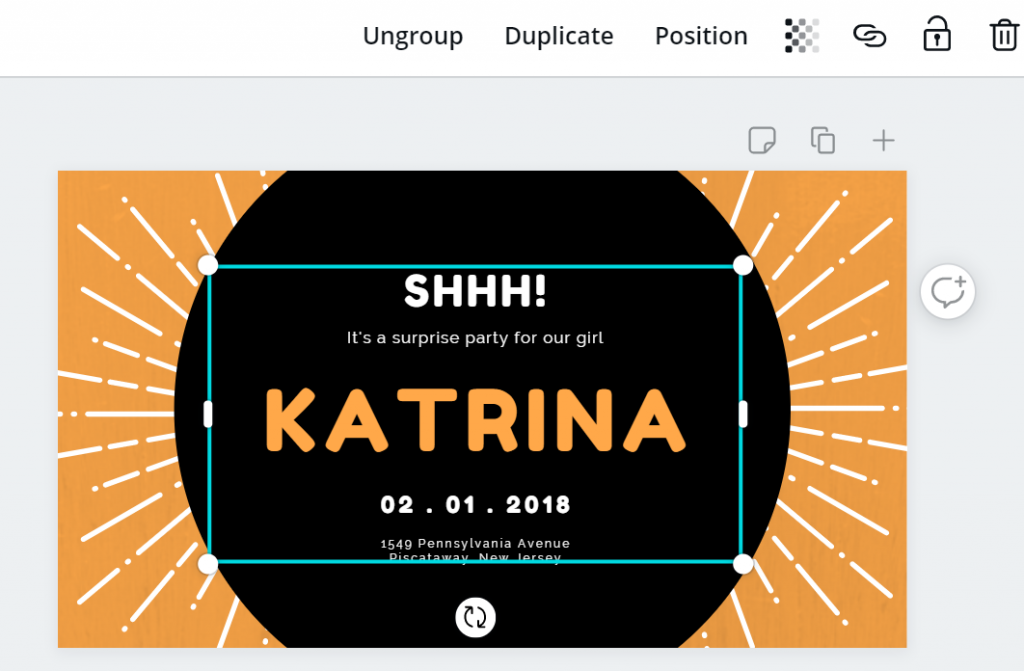Click the top-right corner resize handle
The image size is (1024, 671).
click(x=743, y=265)
